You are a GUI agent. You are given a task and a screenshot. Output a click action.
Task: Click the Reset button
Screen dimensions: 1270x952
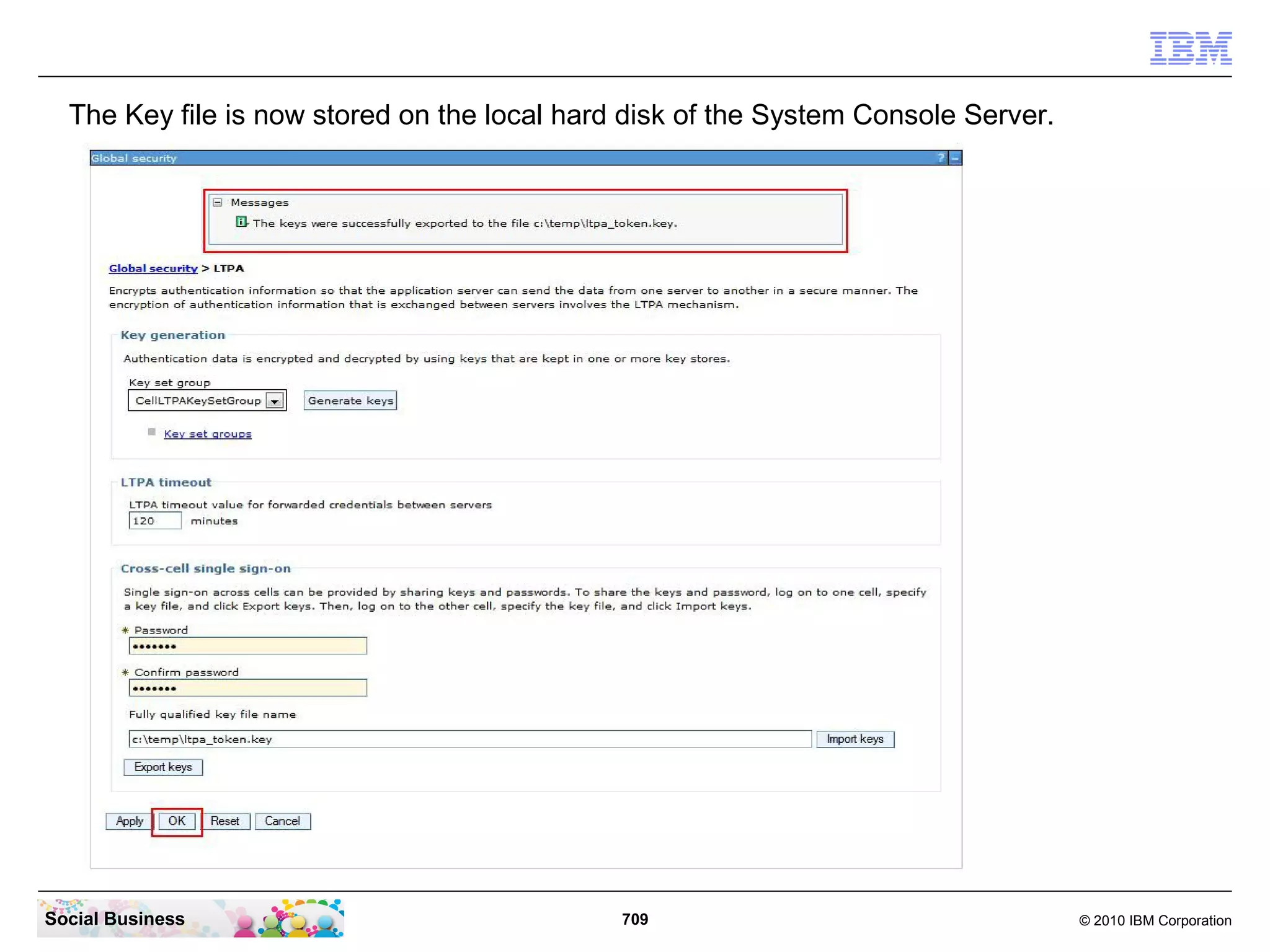(x=224, y=821)
